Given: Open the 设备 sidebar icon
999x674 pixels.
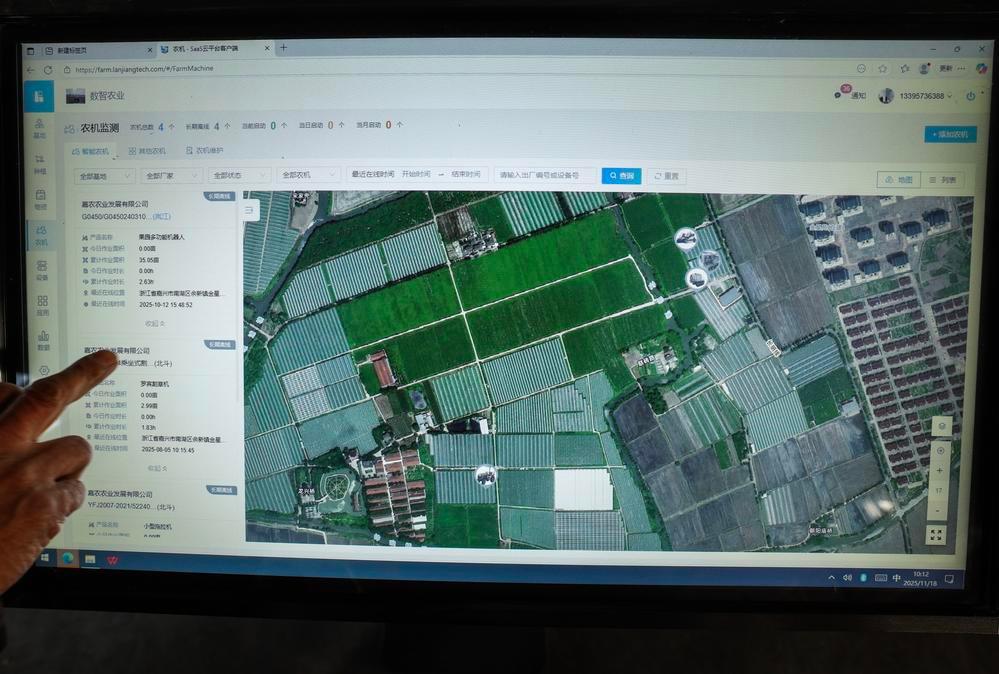Looking at the screenshot, I should 42,269.
